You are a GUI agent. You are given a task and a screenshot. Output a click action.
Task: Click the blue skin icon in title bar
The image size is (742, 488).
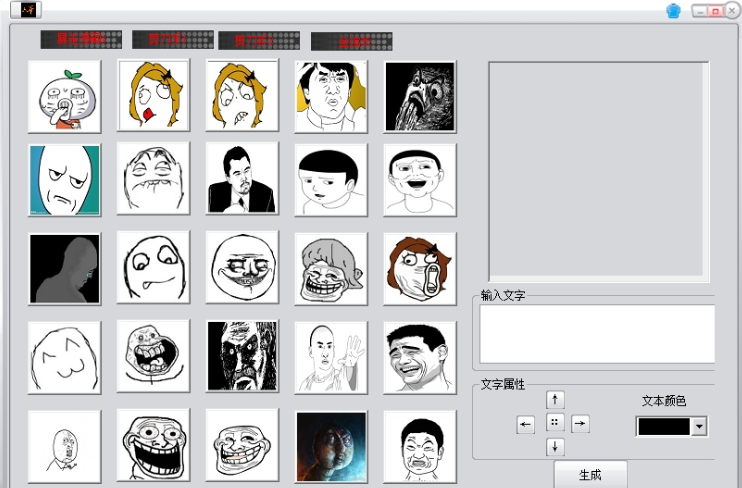point(673,10)
